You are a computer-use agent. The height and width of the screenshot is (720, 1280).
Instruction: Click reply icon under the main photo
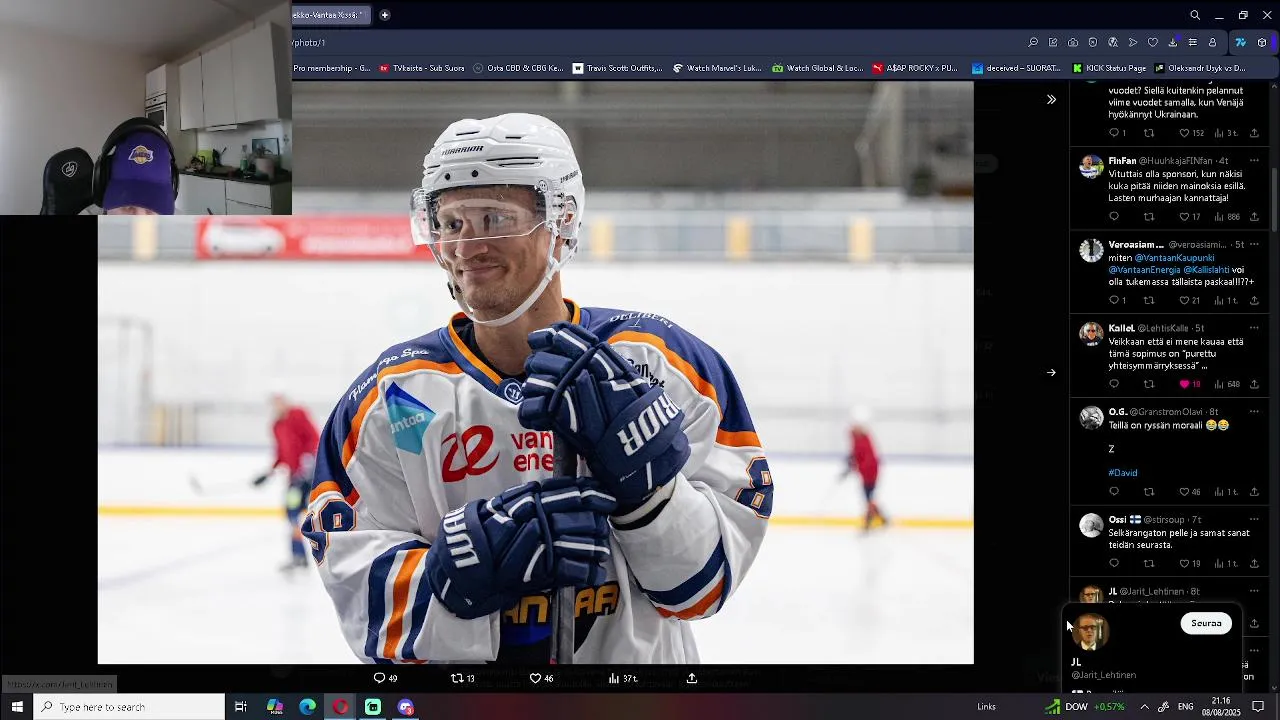pyautogui.click(x=379, y=678)
